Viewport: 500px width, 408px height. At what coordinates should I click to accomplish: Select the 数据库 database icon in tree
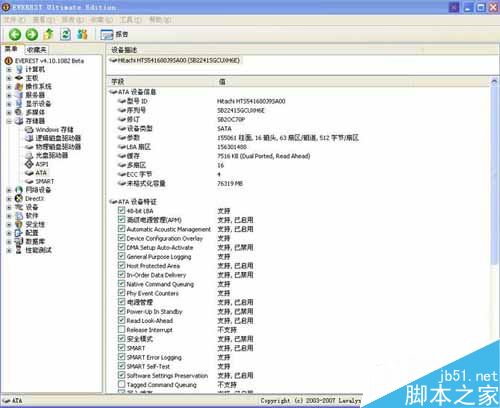click(x=20, y=241)
